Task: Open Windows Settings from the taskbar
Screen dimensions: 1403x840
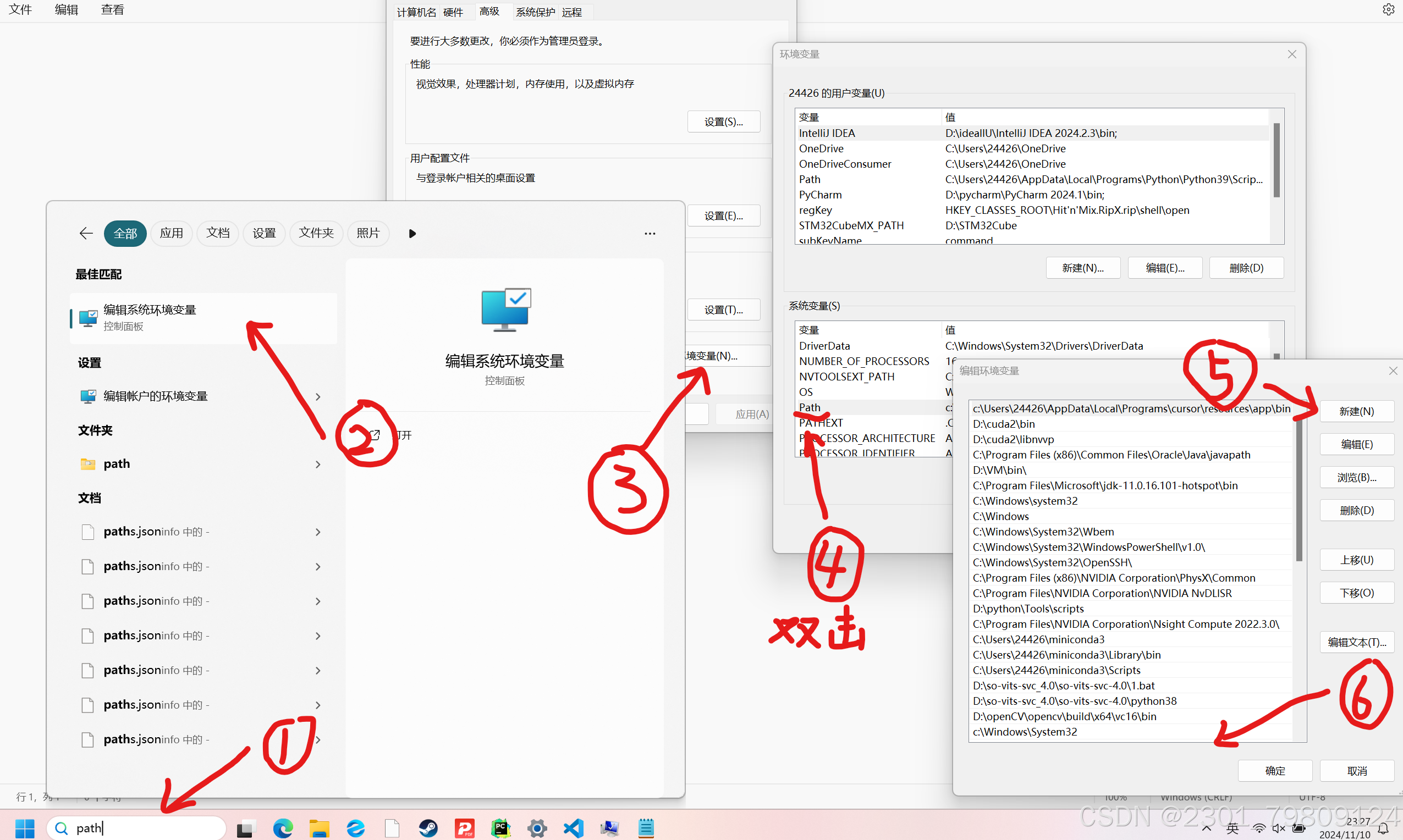Action: click(537, 828)
